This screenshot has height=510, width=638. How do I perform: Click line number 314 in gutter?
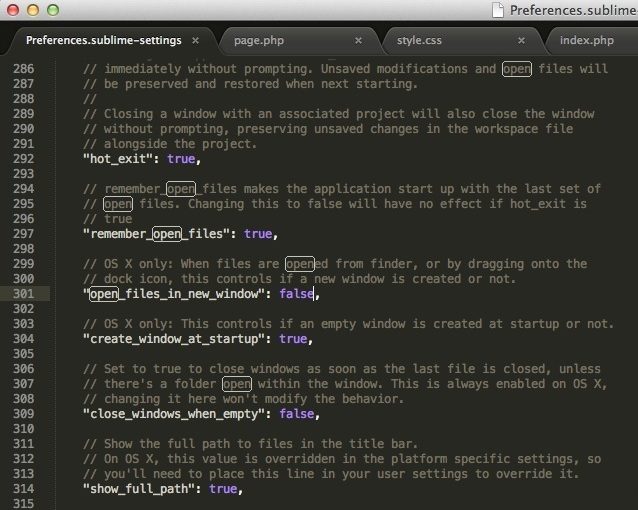click(x=24, y=488)
